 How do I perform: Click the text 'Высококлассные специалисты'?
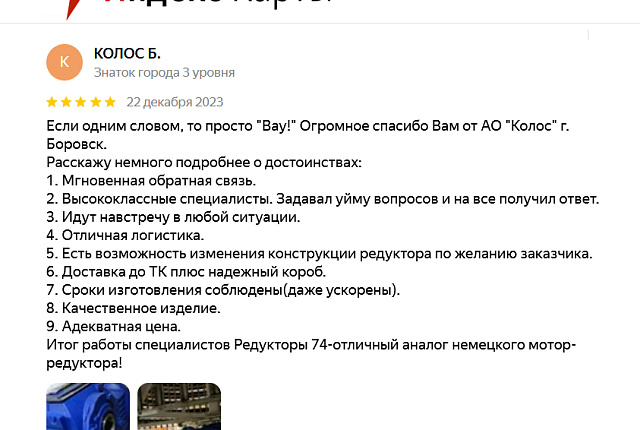point(167,199)
